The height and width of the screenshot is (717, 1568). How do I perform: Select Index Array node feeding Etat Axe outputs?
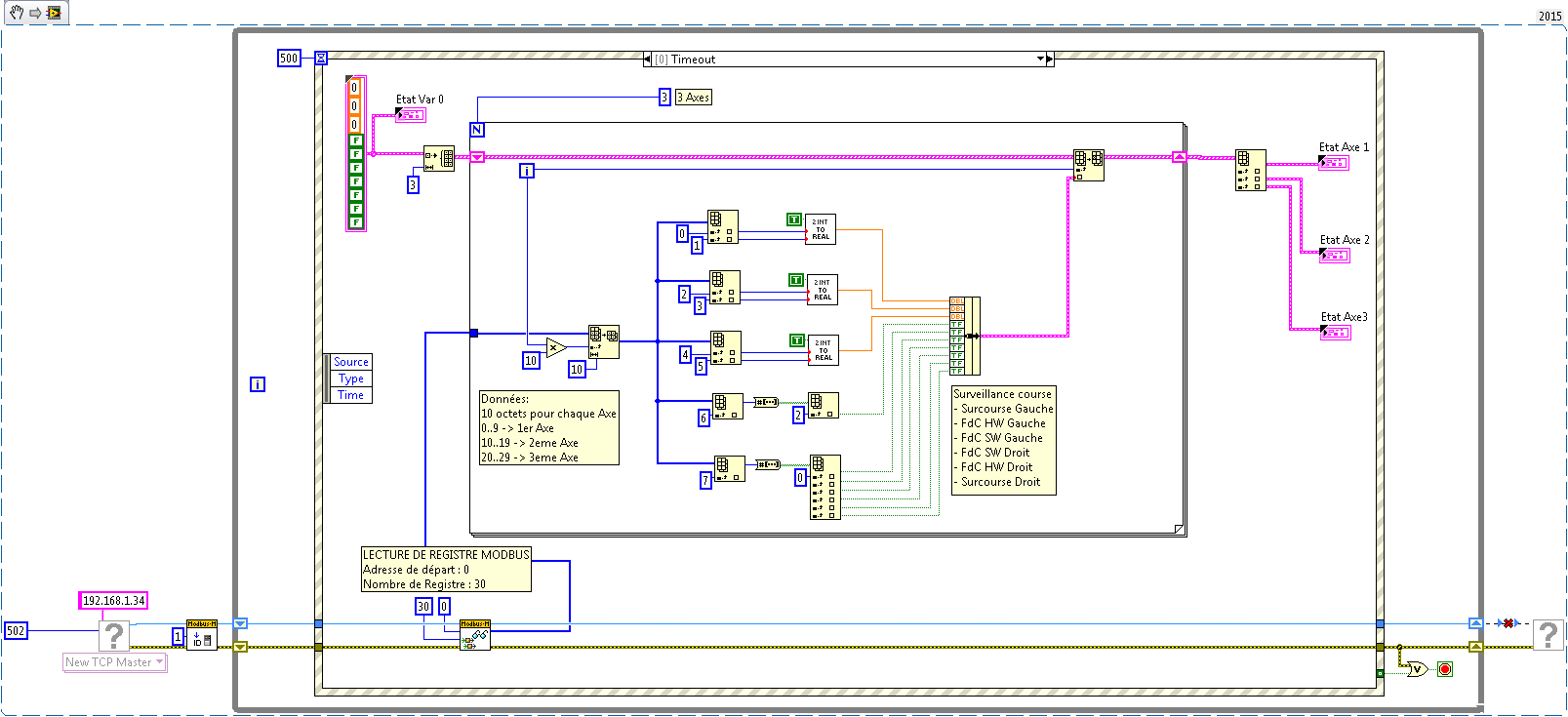[1251, 170]
